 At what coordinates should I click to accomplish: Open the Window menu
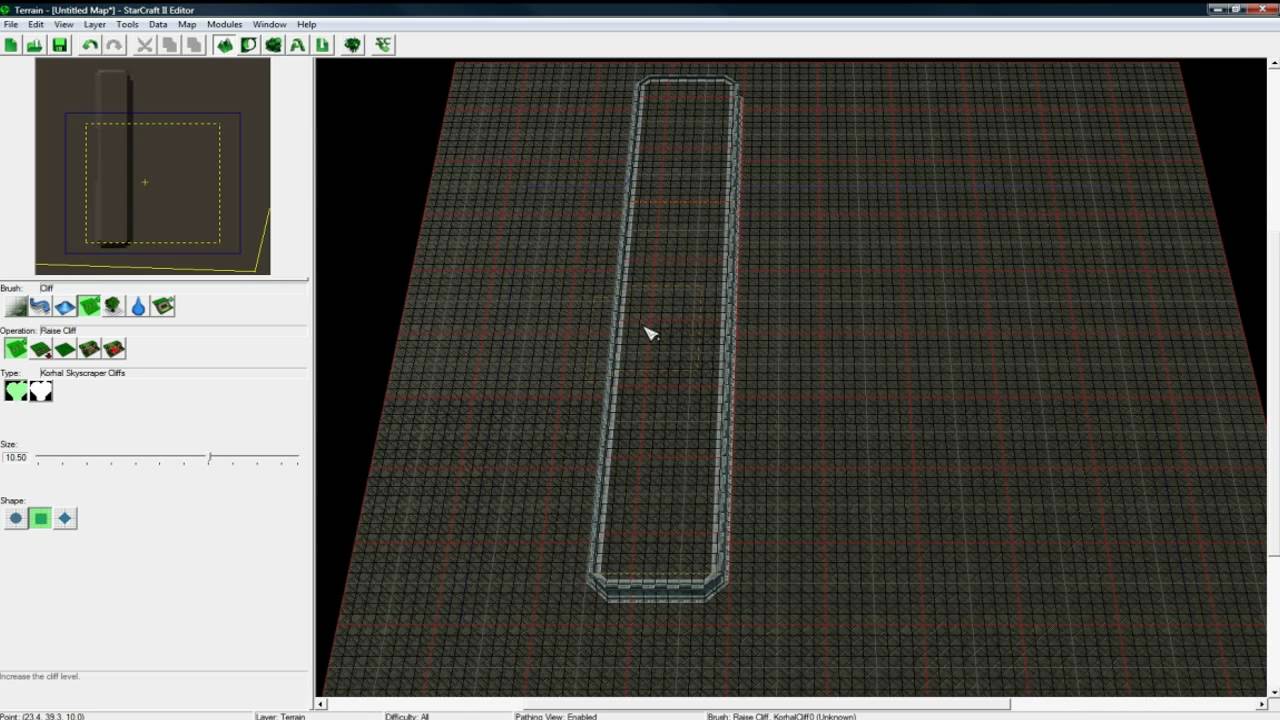[x=270, y=24]
